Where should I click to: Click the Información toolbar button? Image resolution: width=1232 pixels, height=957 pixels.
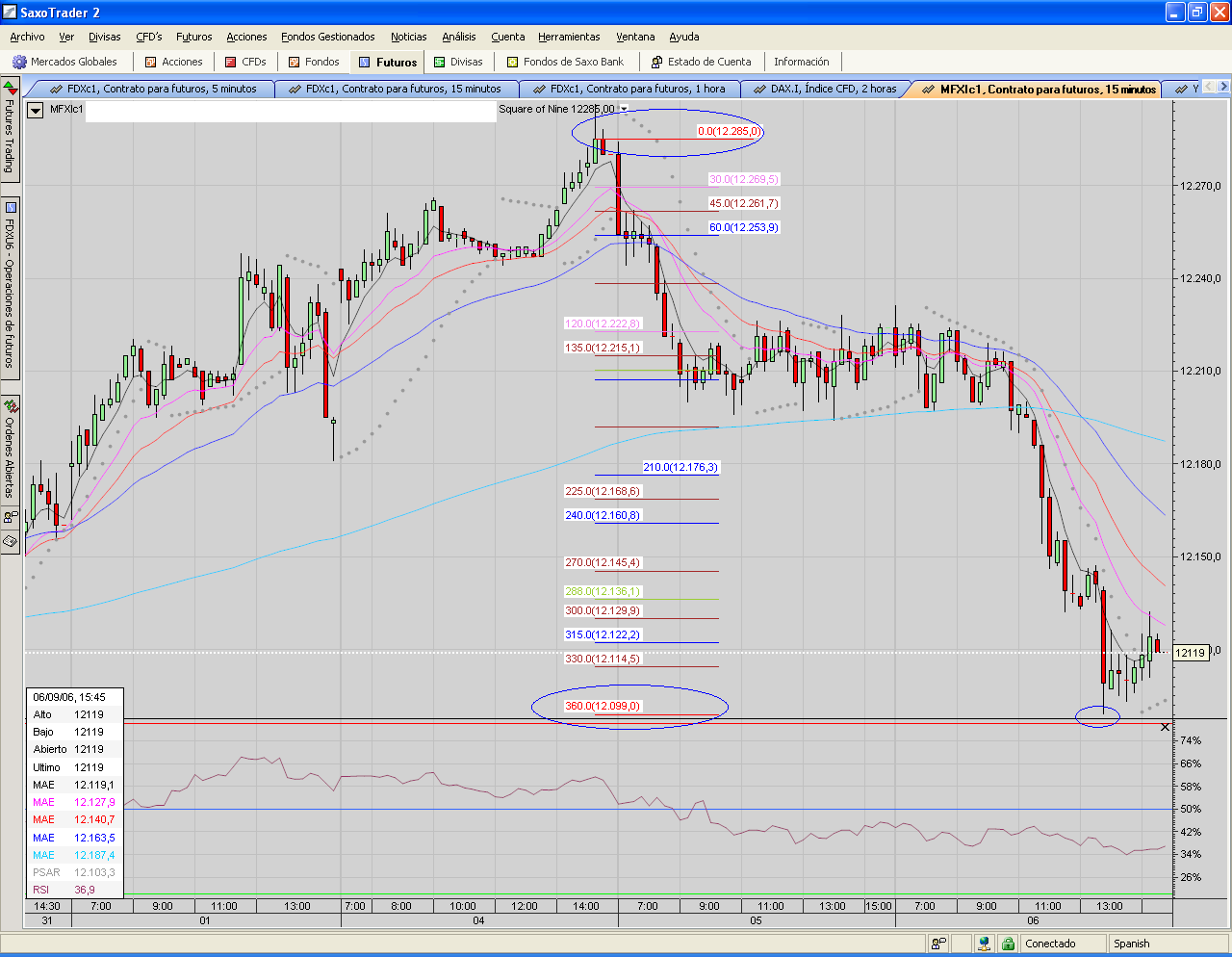tap(802, 62)
